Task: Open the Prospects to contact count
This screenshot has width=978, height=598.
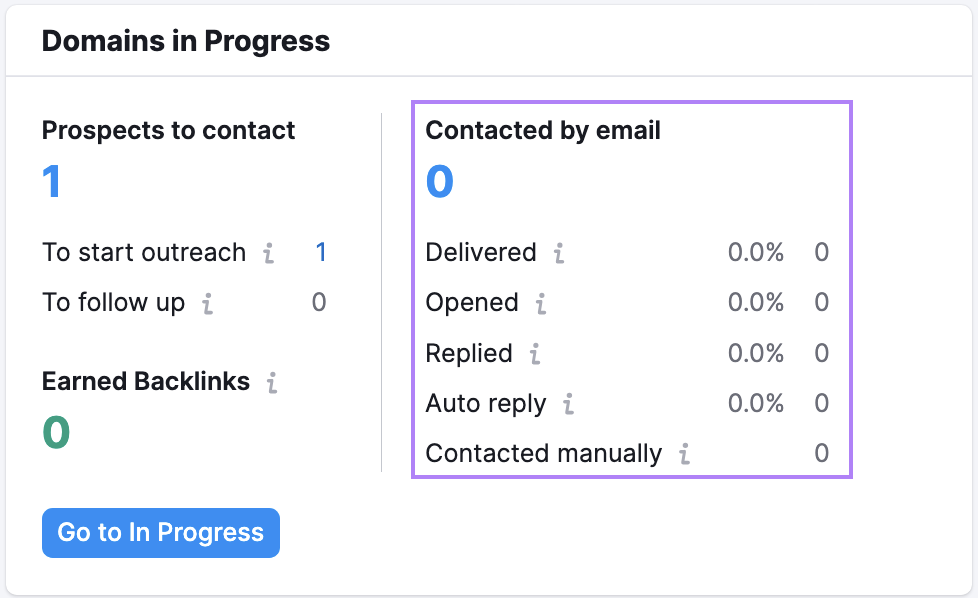Action: [x=51, y=182]
